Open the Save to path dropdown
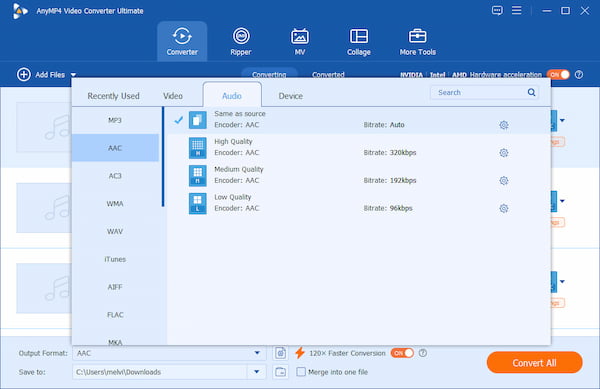Image resolution: width=600 pixels, height=389 pixels. [x=257, y=372]
